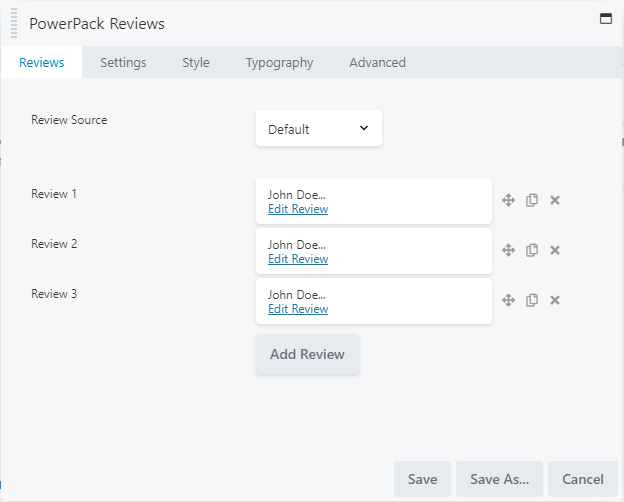Click the Add Review button
Viewport: 624px width, 502px height.
click(x=308, y=354)
